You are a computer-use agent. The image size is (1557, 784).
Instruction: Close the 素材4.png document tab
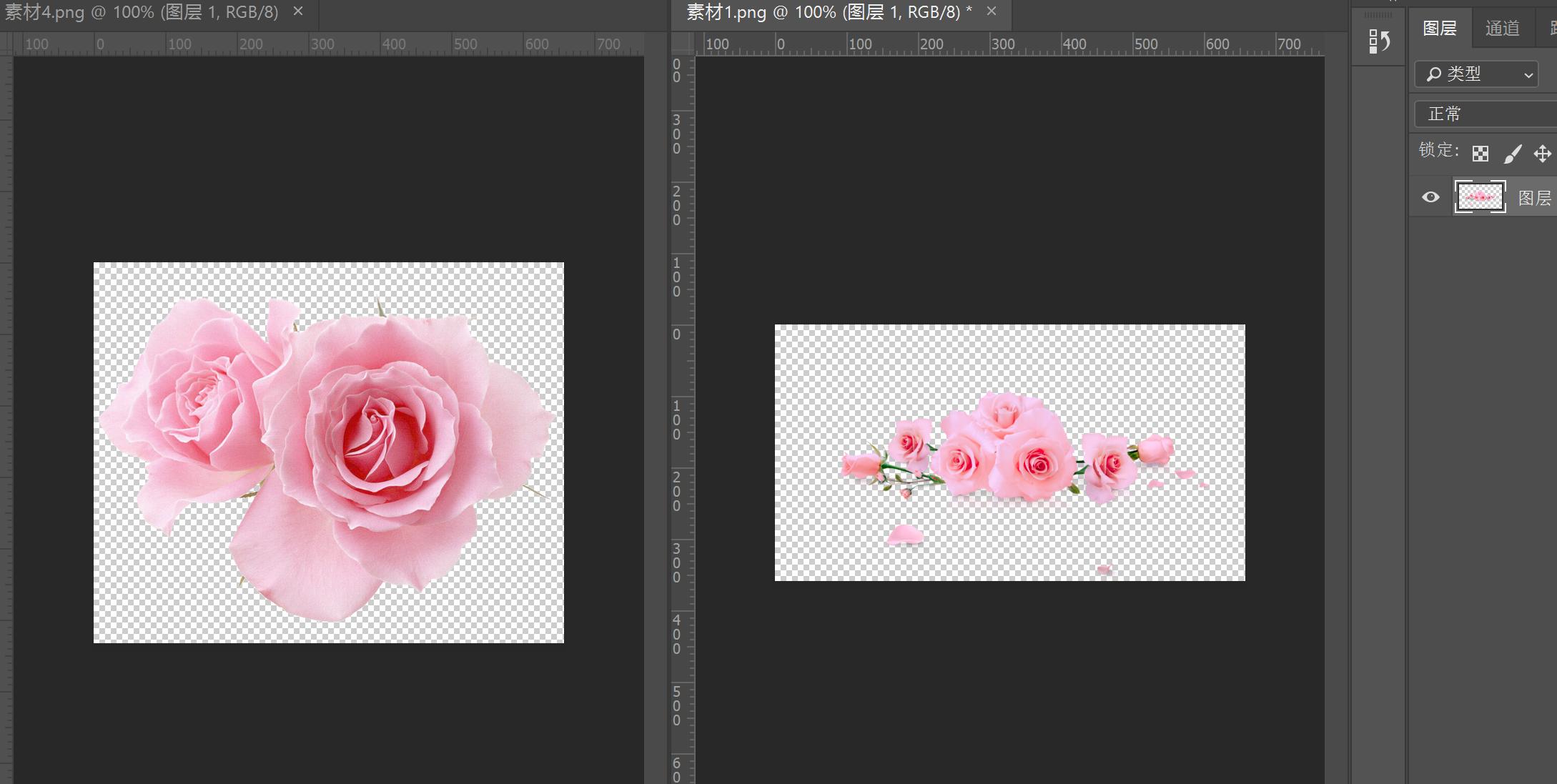pyautogui.click(x=298, y=11)
